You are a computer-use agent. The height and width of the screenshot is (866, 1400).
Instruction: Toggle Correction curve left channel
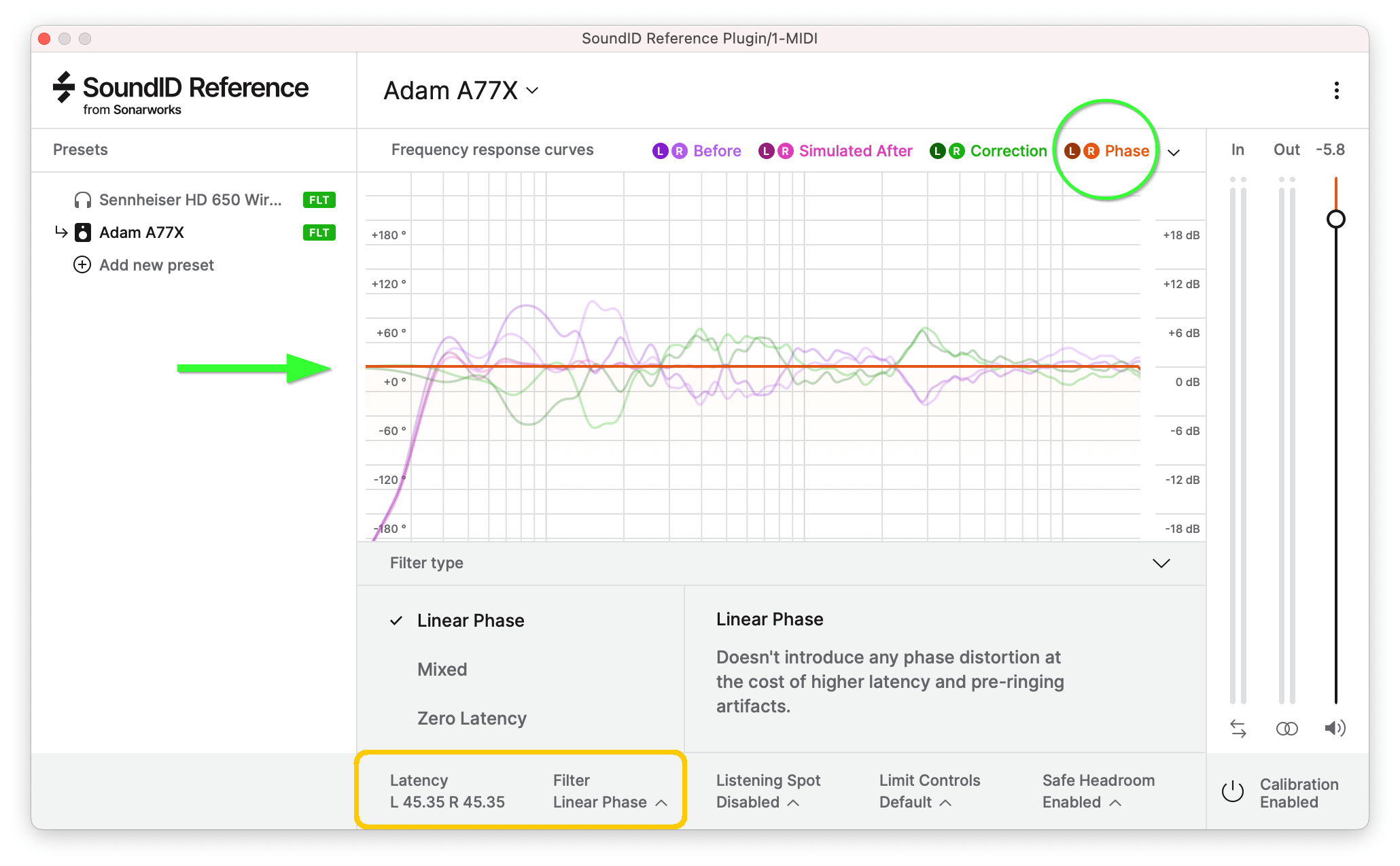937,151
